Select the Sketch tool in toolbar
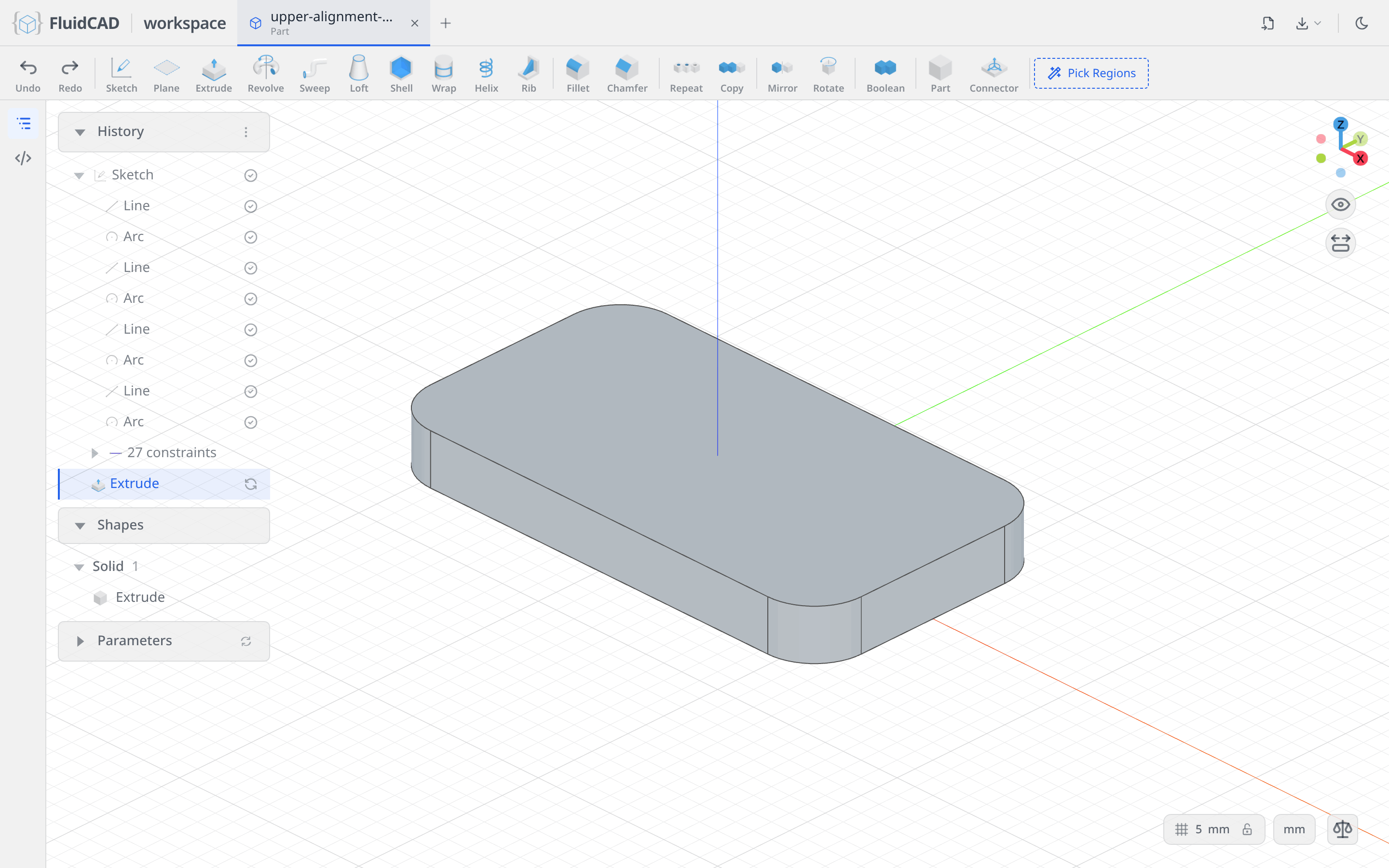The image size is (1389, 868). 121,74
